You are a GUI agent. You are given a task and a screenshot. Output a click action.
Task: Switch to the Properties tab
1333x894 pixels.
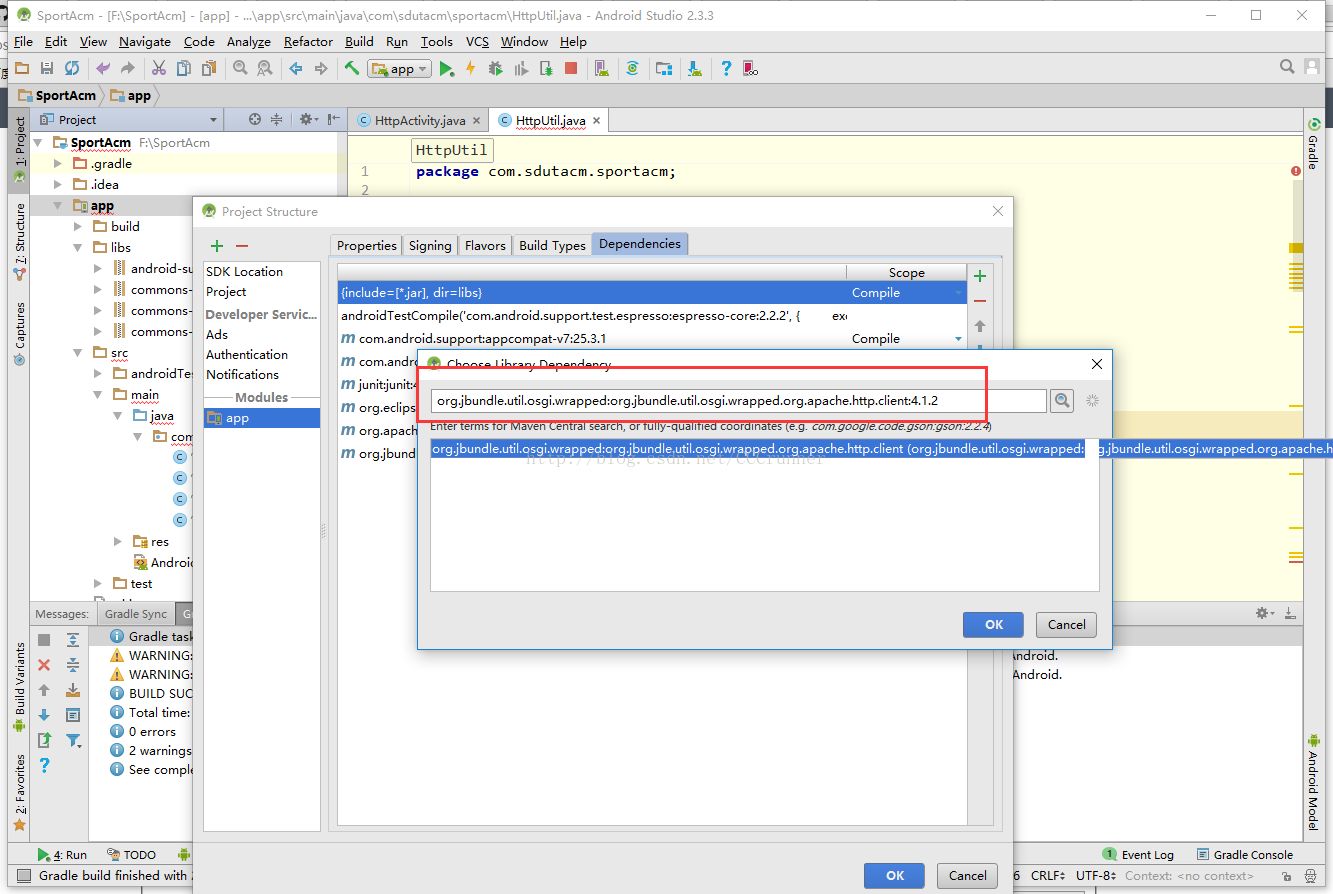[367, 245]
